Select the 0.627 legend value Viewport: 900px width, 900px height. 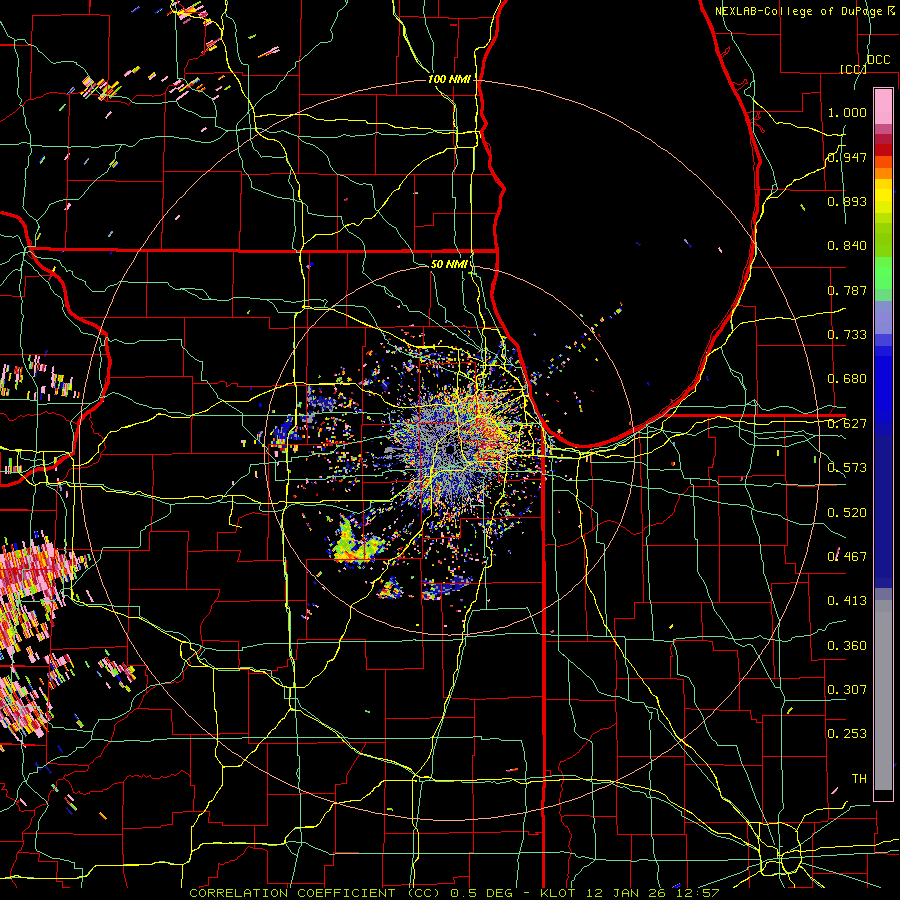tap(847, 424)
